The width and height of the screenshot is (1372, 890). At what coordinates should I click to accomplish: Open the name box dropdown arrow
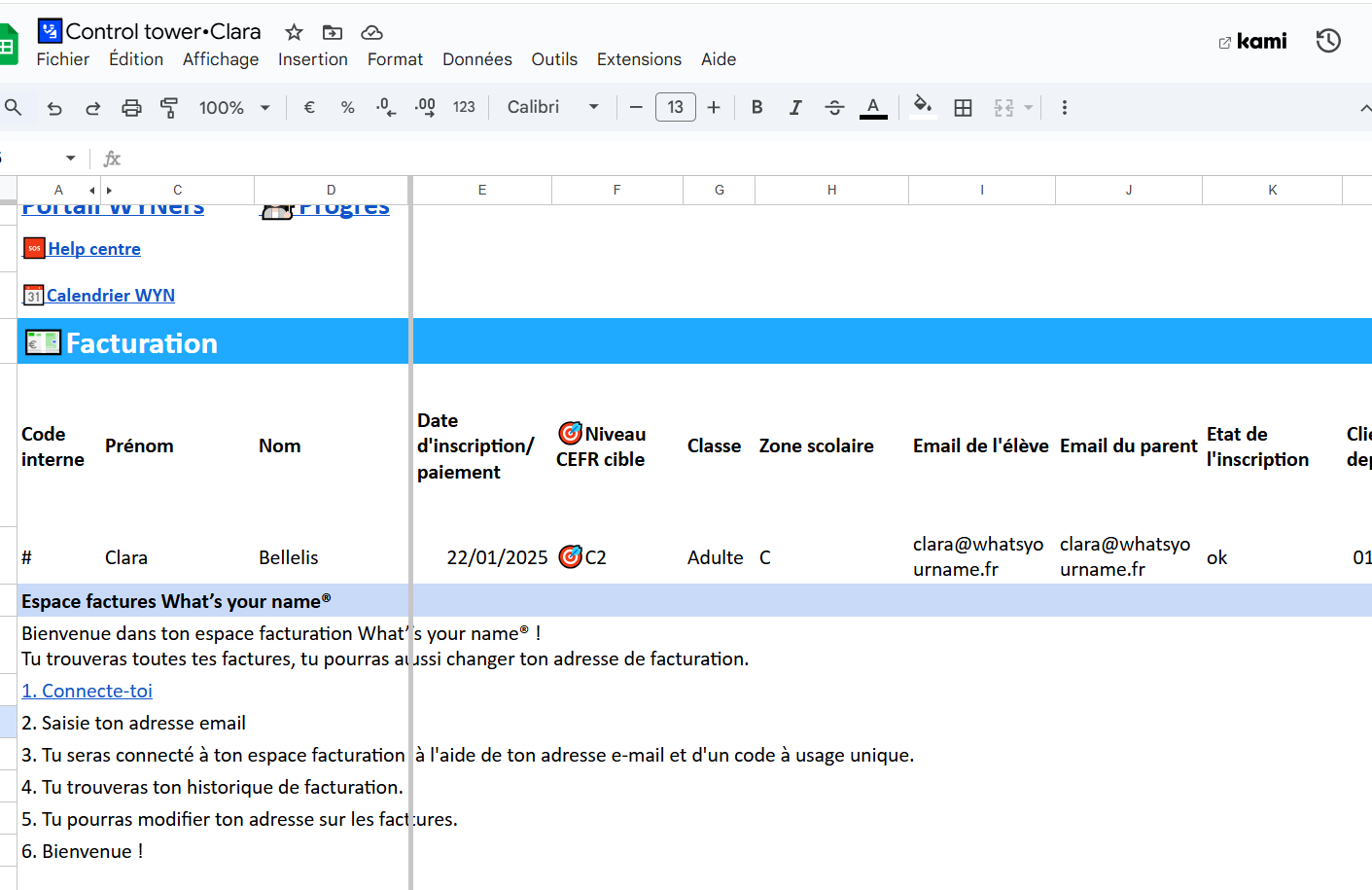pos(70,158)
